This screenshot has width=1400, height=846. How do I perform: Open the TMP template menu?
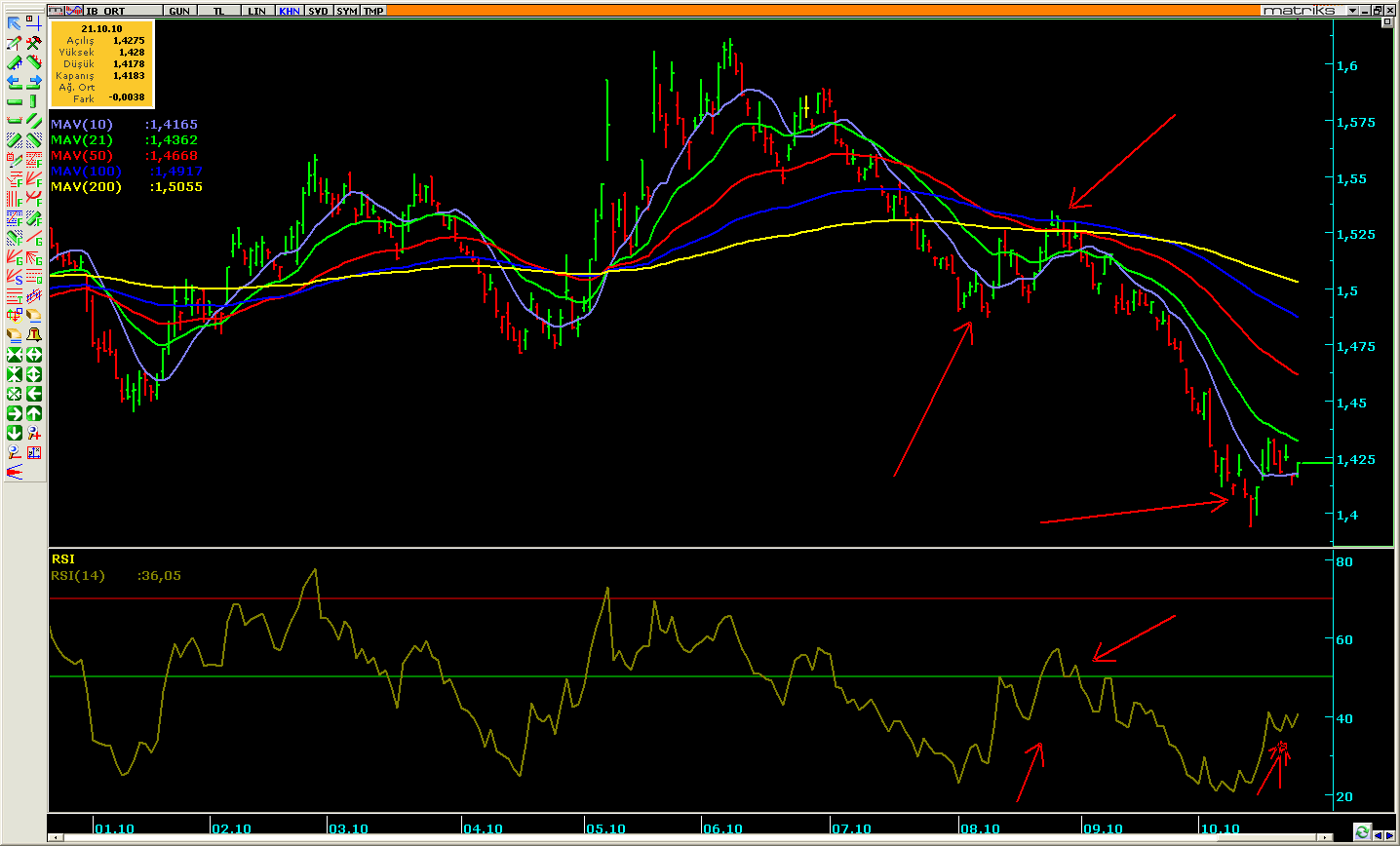point(373,11)
